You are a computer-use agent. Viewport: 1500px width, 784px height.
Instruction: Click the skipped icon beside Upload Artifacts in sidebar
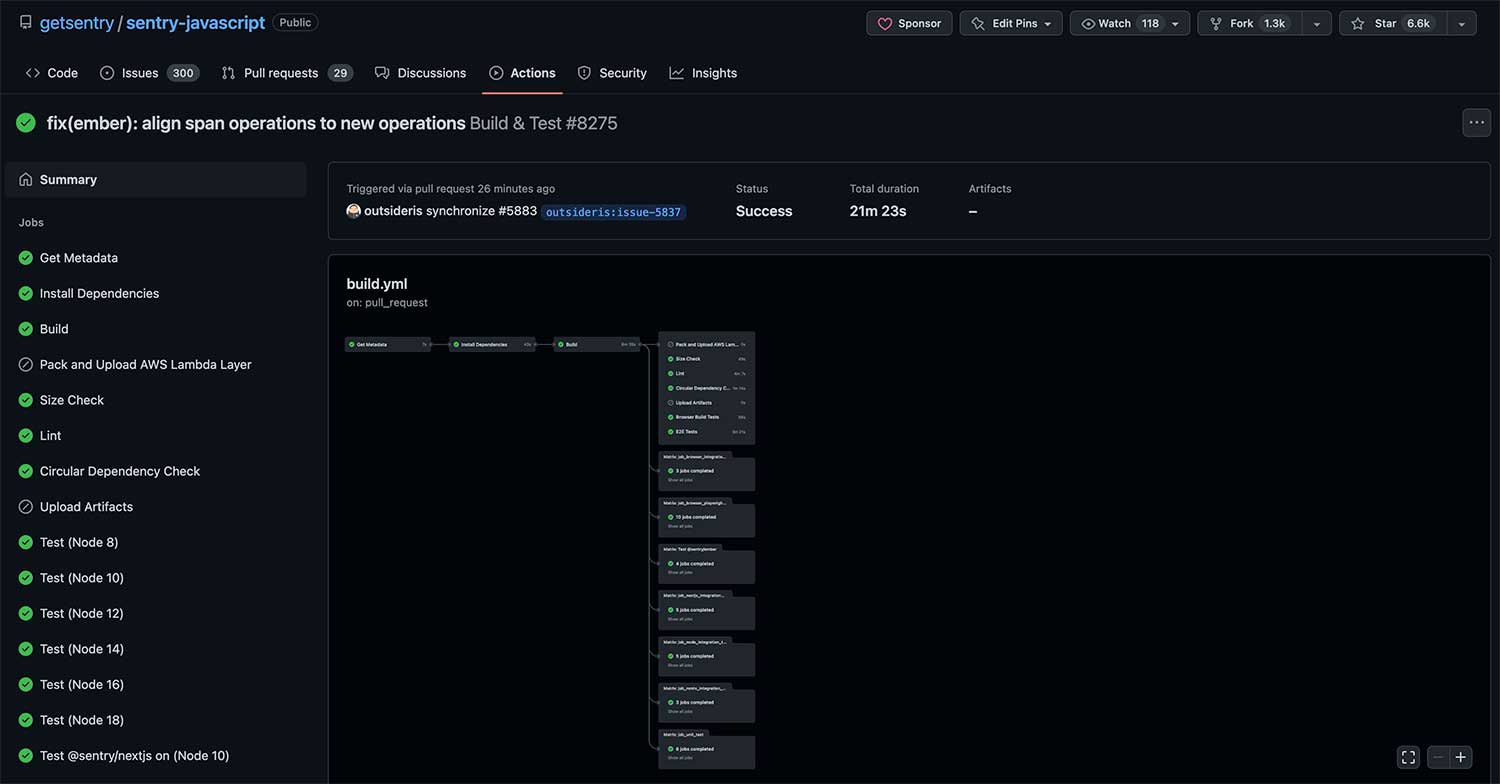point(26,507)
